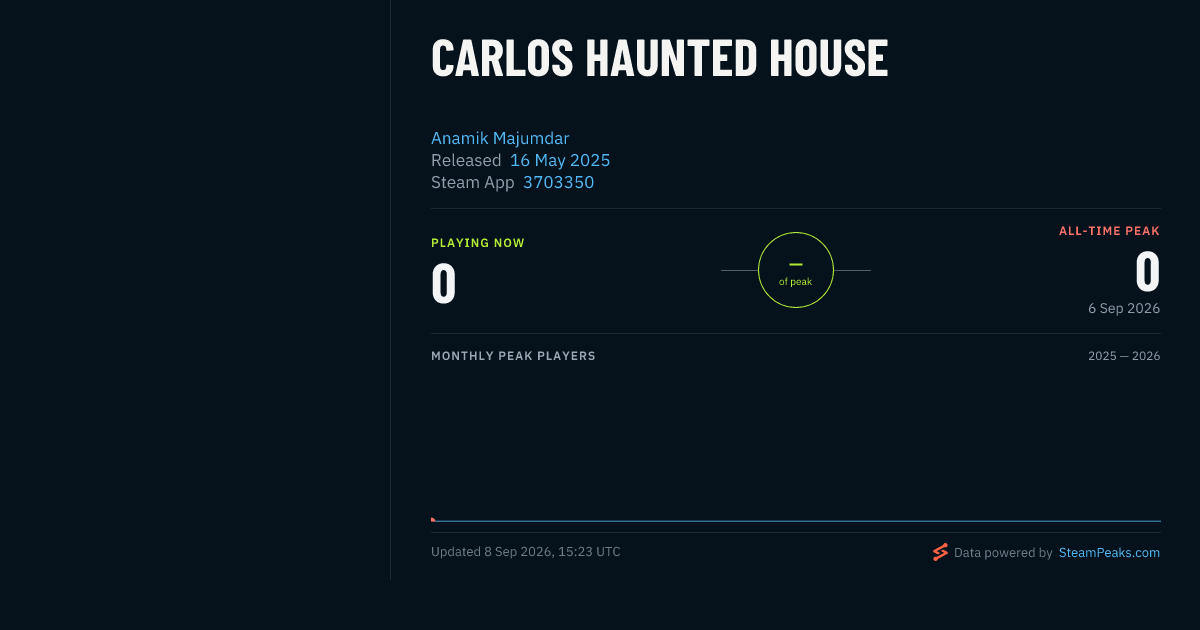Open the SteamPeaks.com link
This screenshot has width=1200, height=630.
tap(1109, 552)
